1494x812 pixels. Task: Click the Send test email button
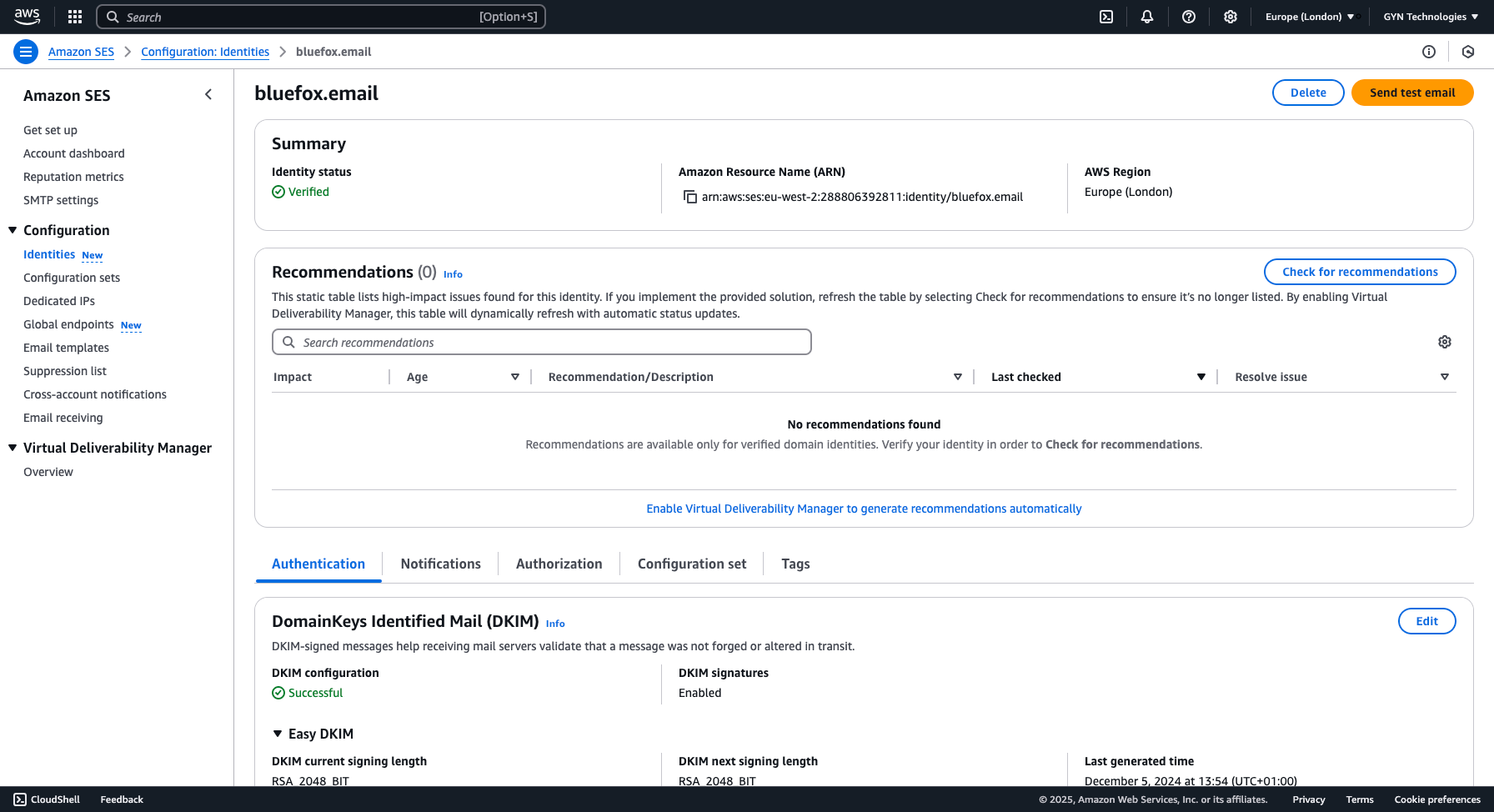pyautogui.click(x=1411, y=93)
